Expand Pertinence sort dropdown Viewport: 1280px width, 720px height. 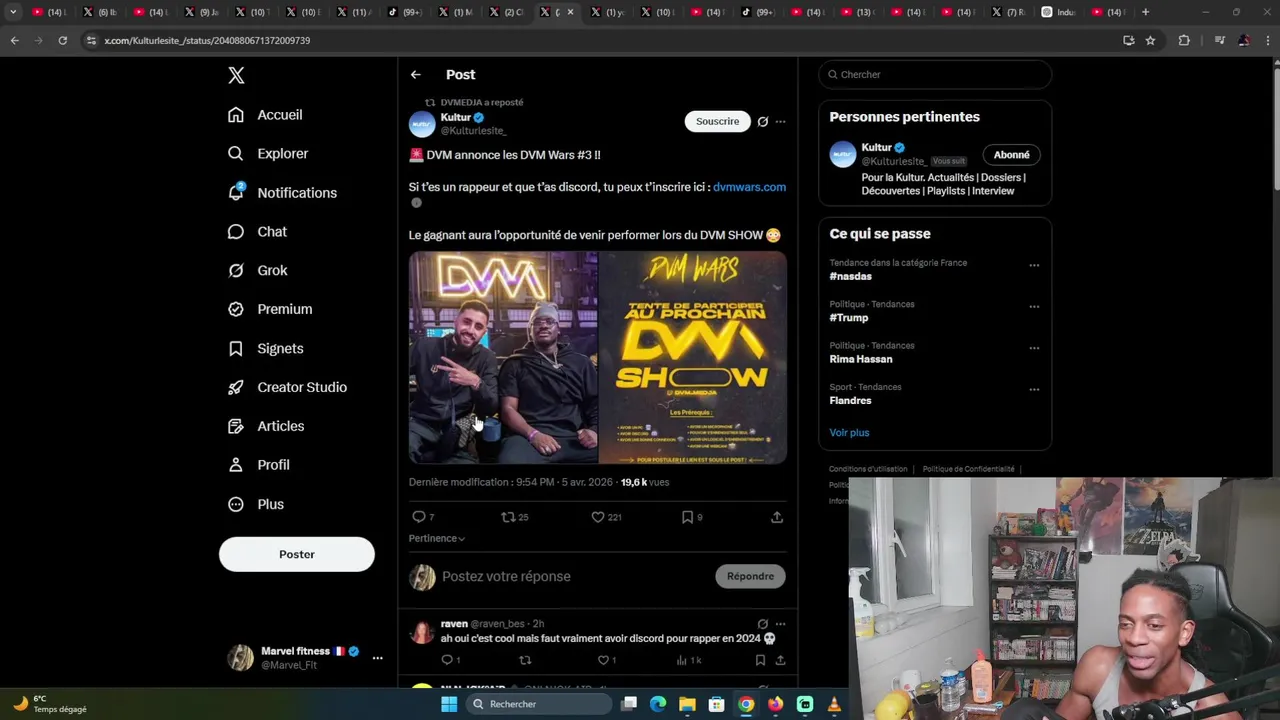point(437,538)
